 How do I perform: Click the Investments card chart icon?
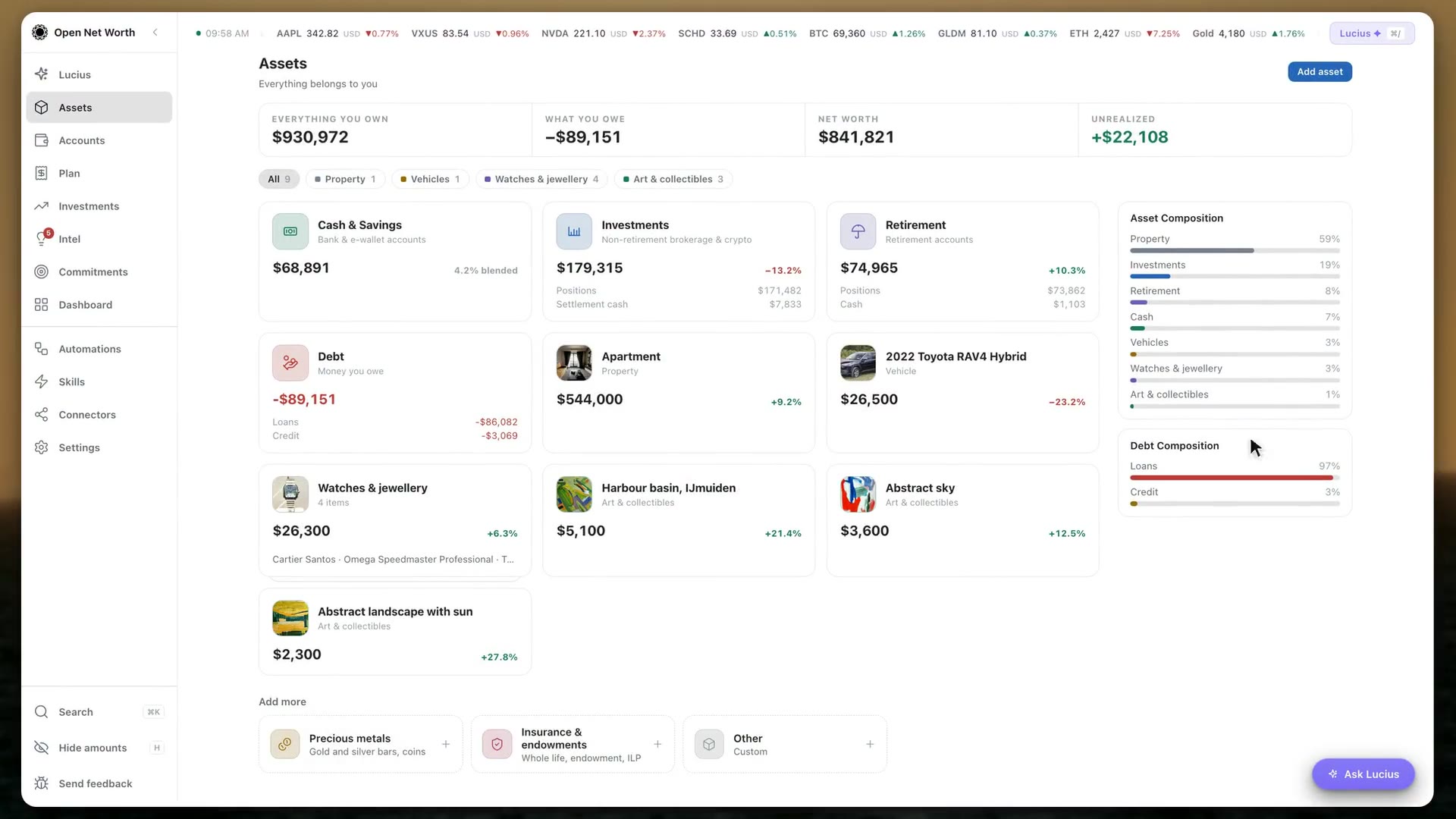574,231
